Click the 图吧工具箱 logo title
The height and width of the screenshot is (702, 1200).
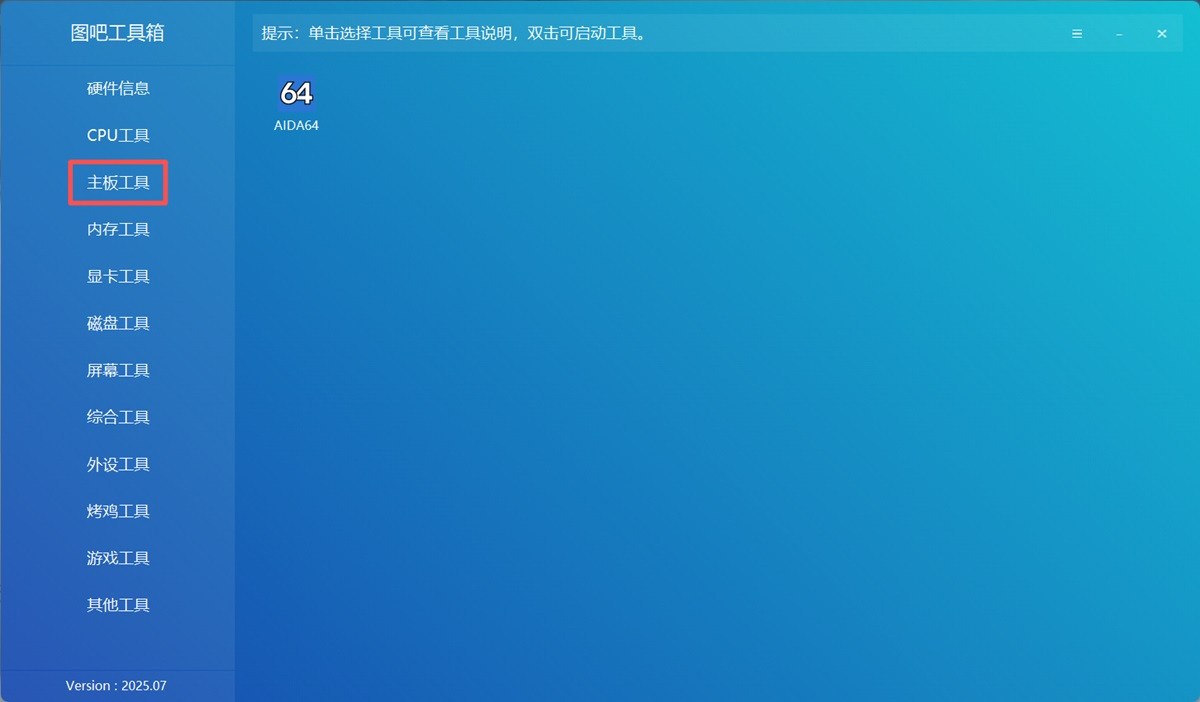pyautogui.click(x=117, y=33)
